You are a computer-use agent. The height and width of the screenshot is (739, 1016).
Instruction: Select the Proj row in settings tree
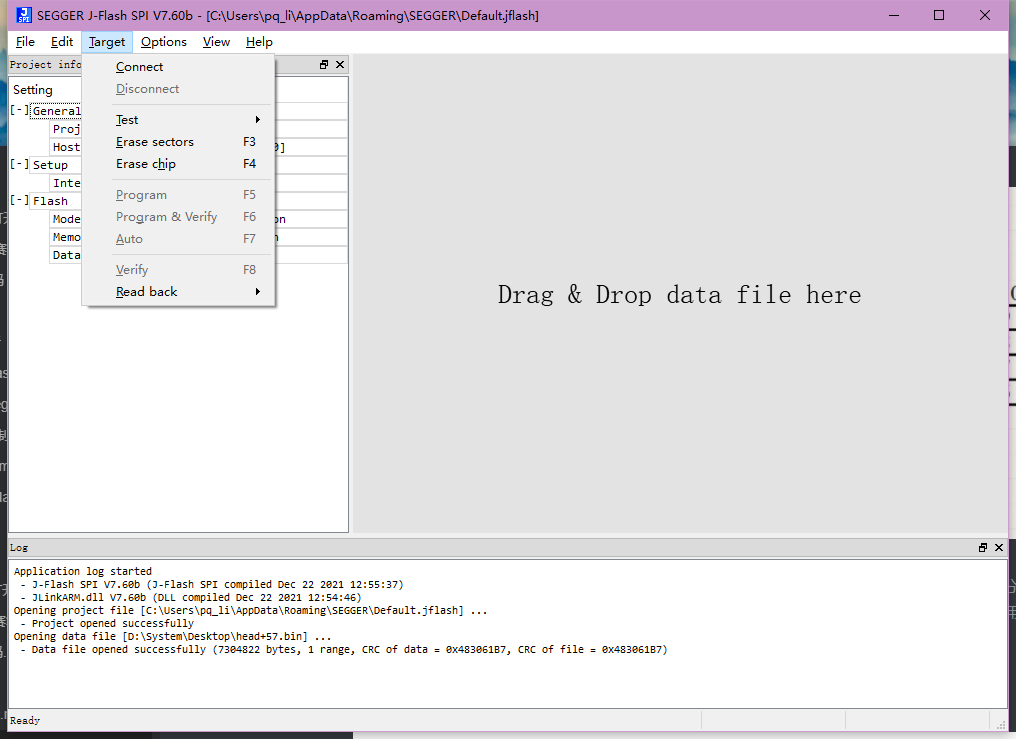coord(67,129)
